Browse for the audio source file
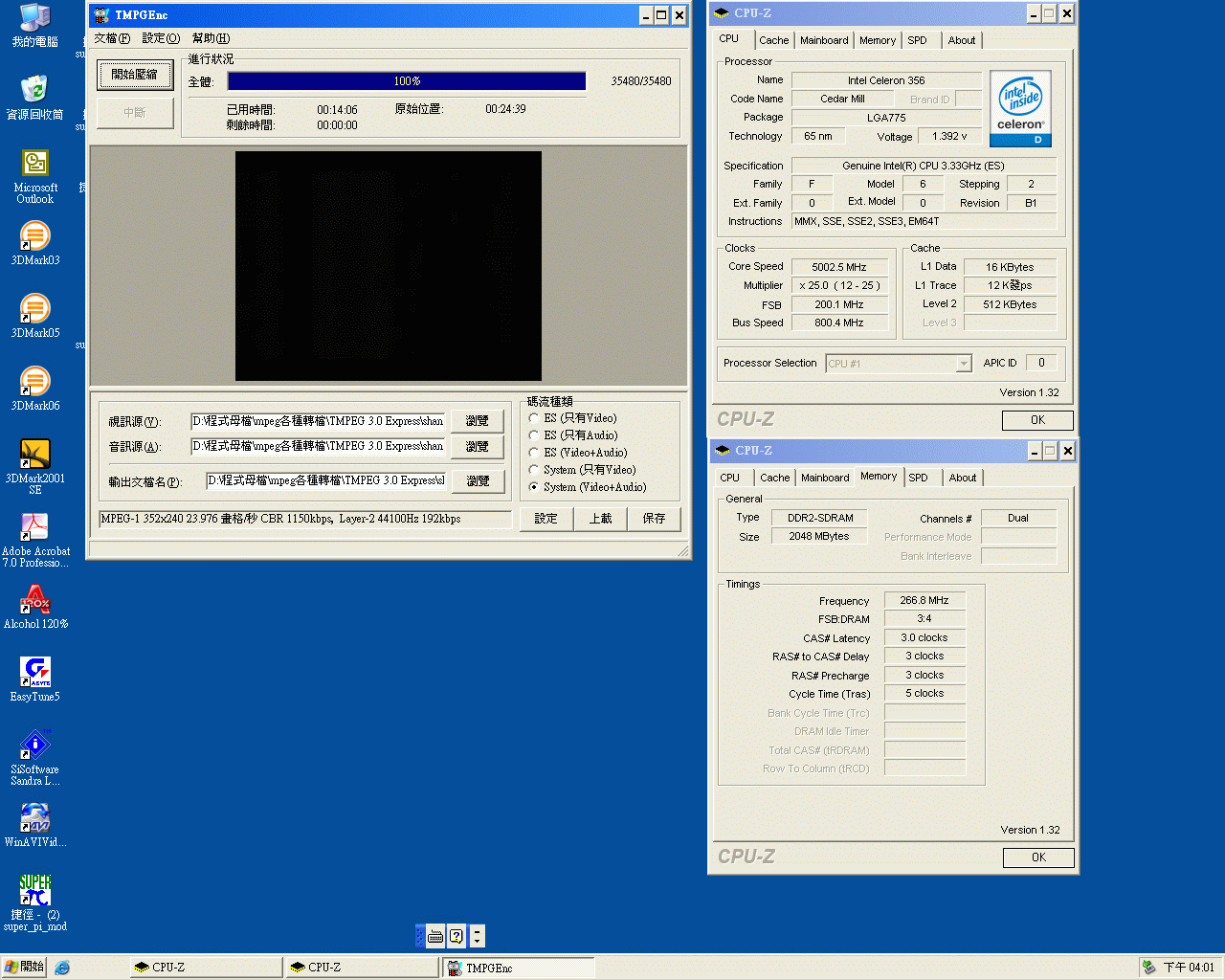 point(478,446)
